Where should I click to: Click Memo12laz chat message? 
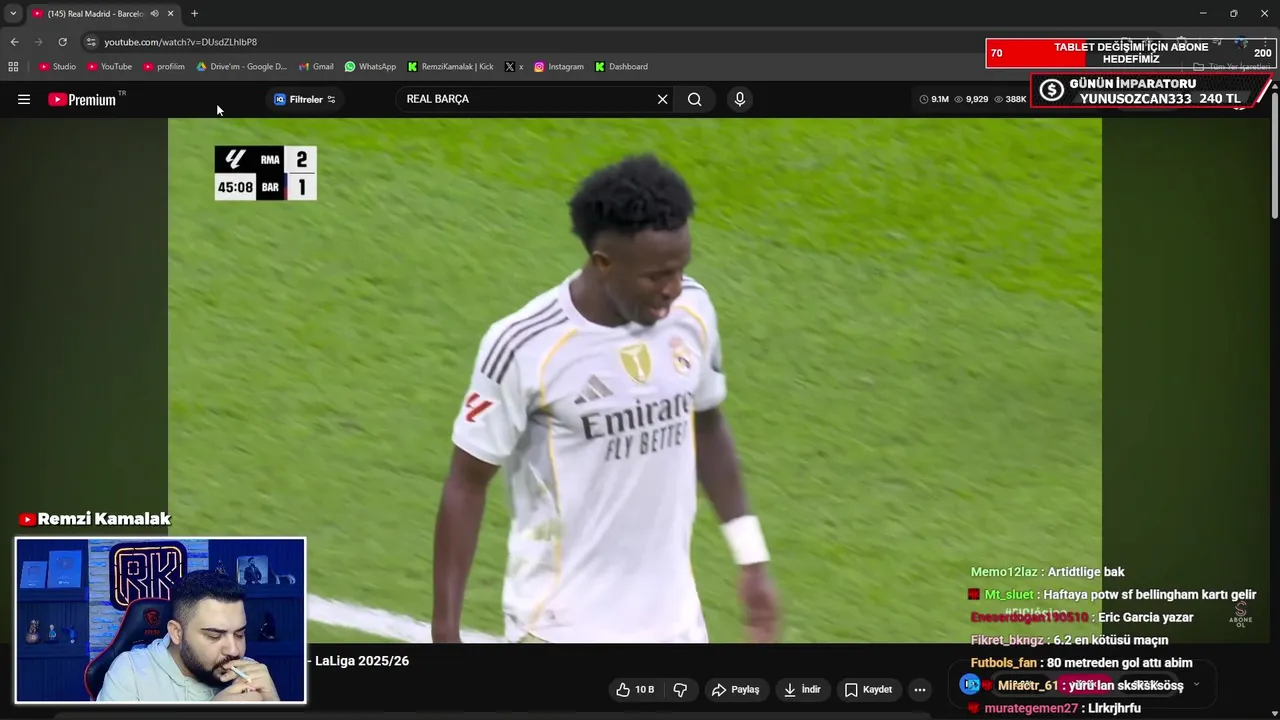pyautogui.click(x=1047, y=572)
